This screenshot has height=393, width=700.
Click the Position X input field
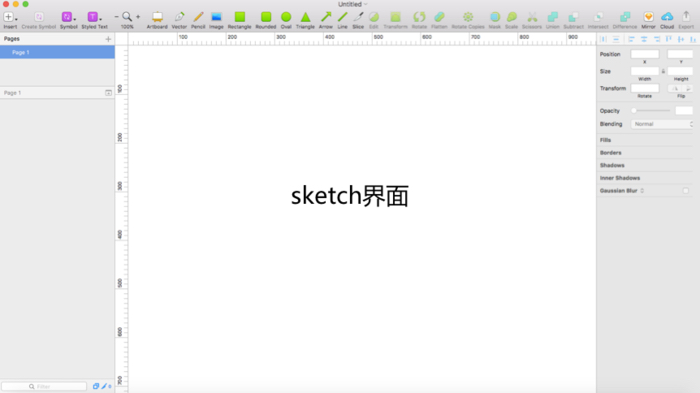click(645, 54)
